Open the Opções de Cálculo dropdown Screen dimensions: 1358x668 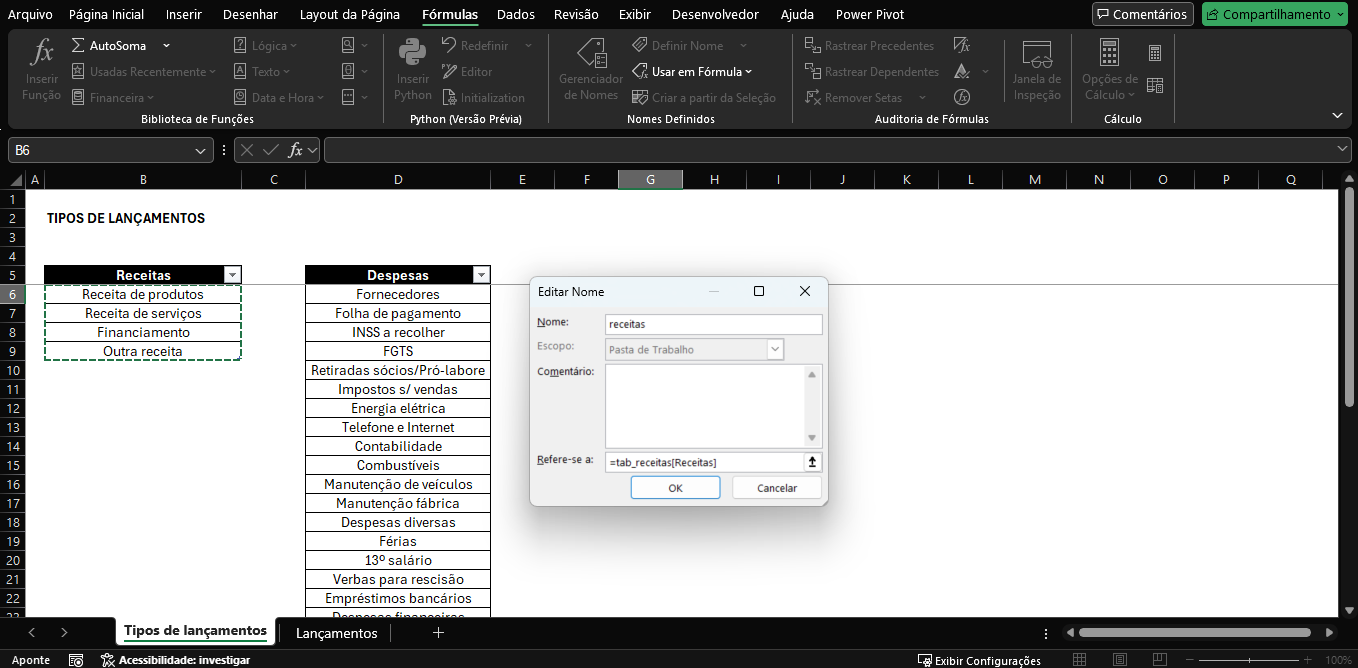[x=1110, y=69]
